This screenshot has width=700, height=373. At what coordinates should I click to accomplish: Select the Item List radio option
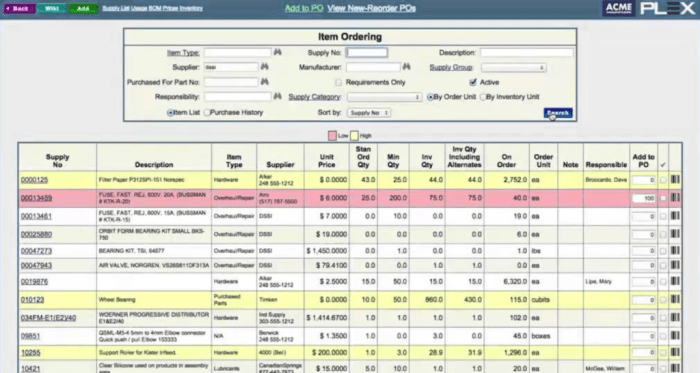(170, 112)
